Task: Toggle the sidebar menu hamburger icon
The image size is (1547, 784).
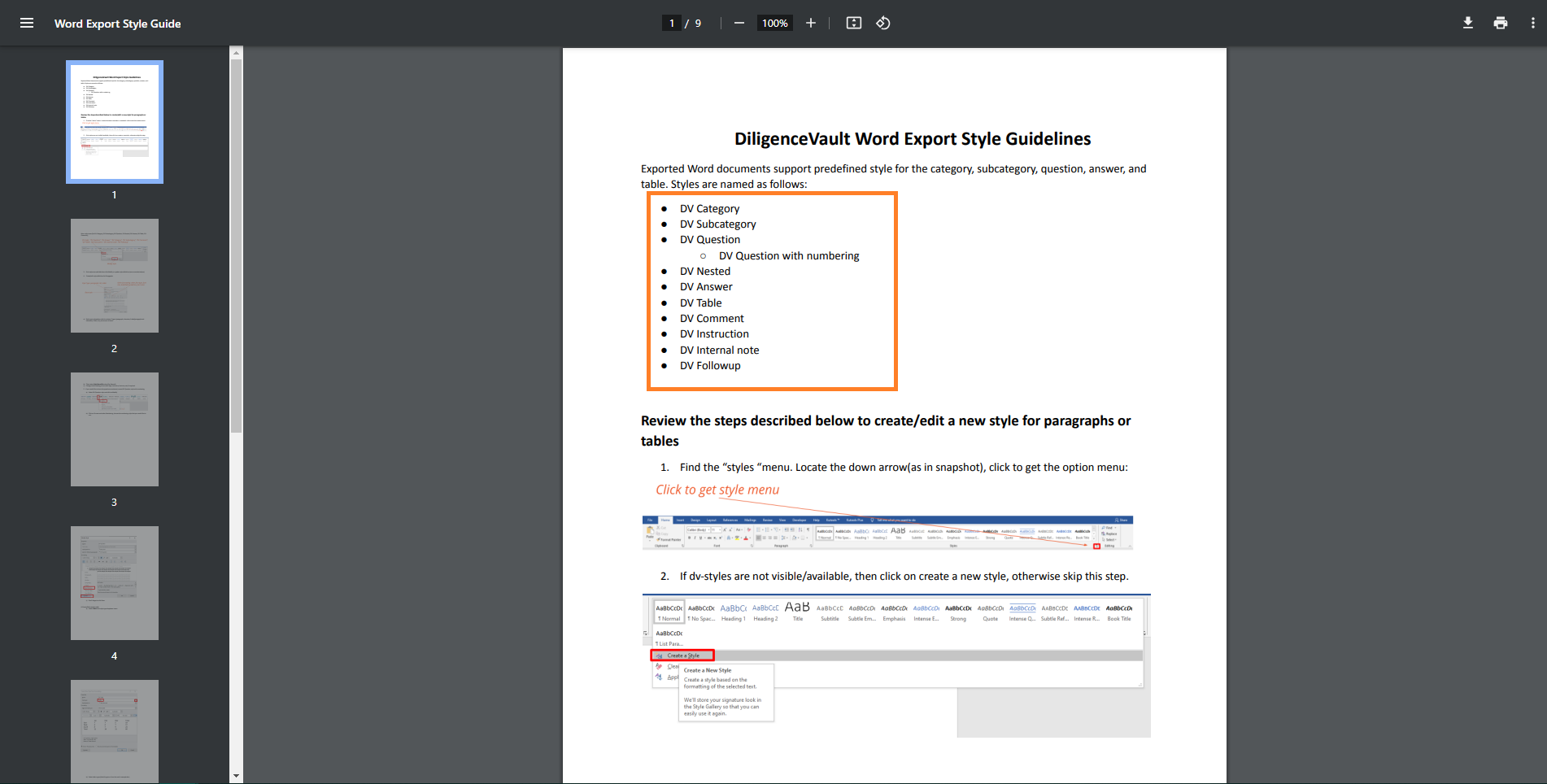Action: pyautogui.click(x=27, y=23)
